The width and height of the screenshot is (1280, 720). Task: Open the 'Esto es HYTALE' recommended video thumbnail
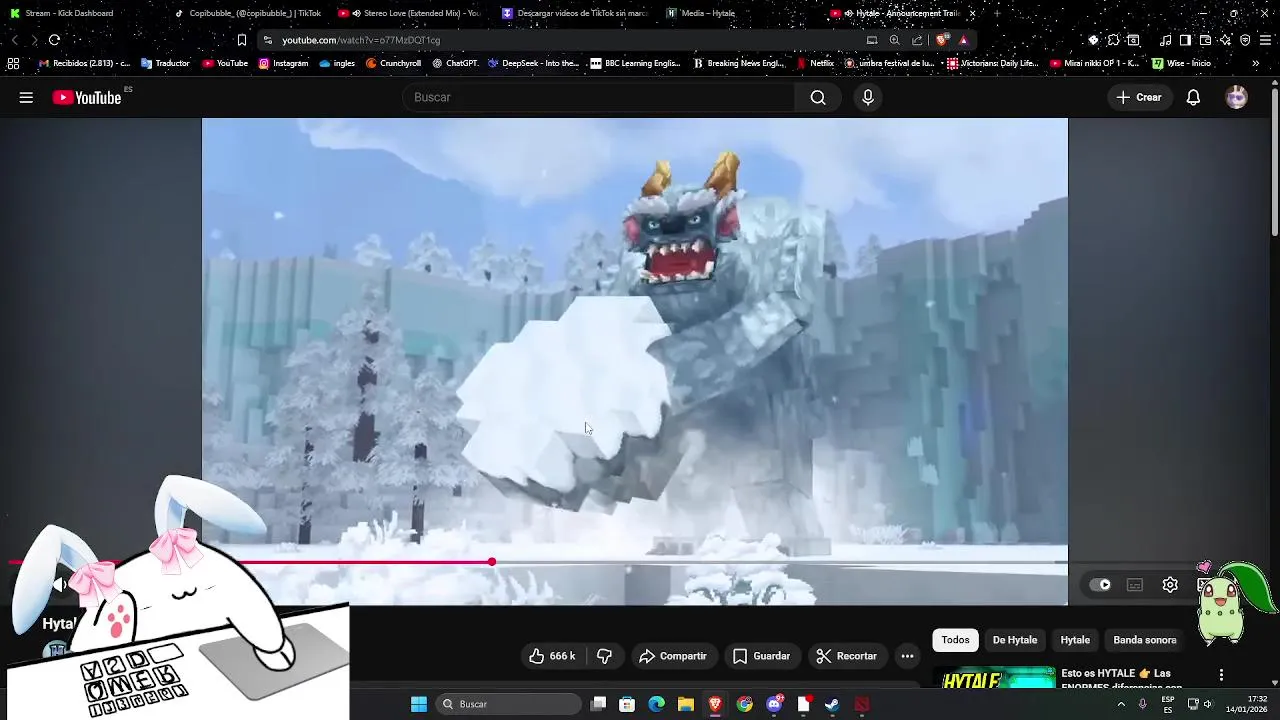pos(994,679)
